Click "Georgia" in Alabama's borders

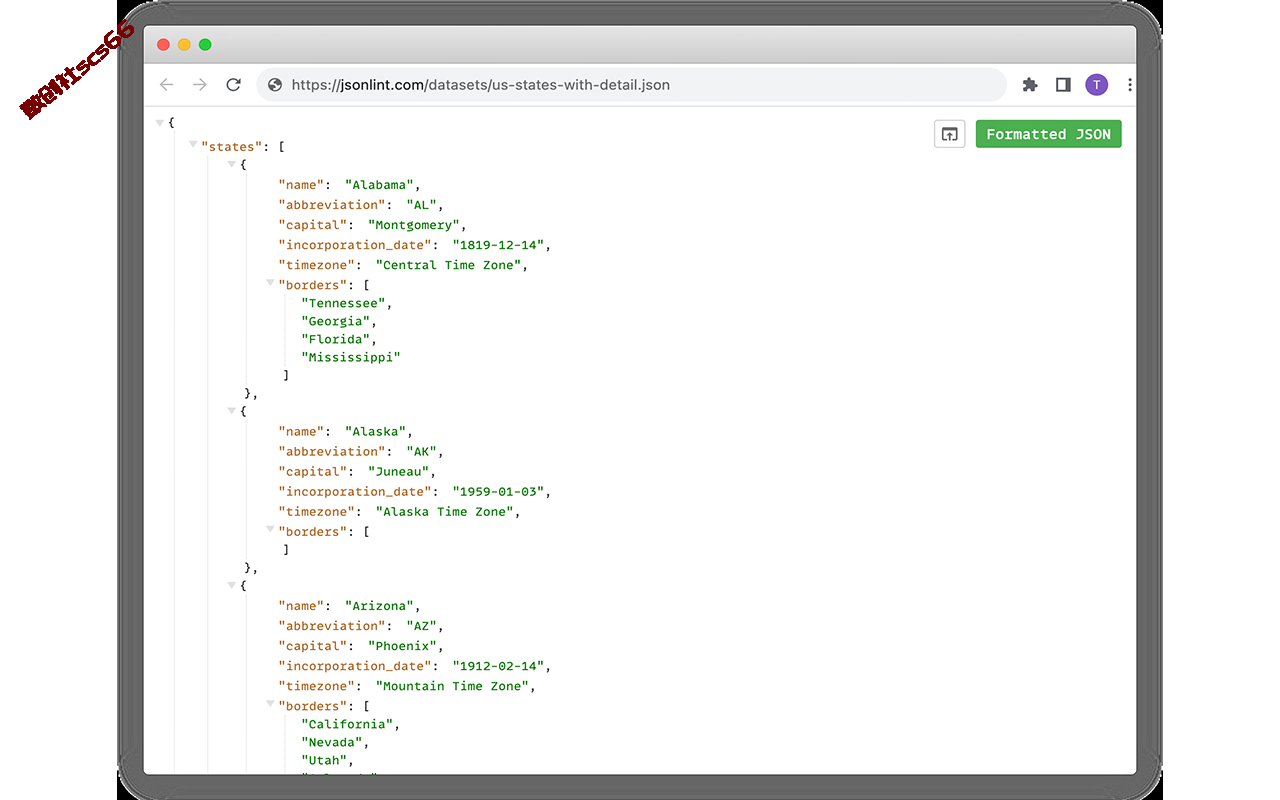click(x=336, y=321)
